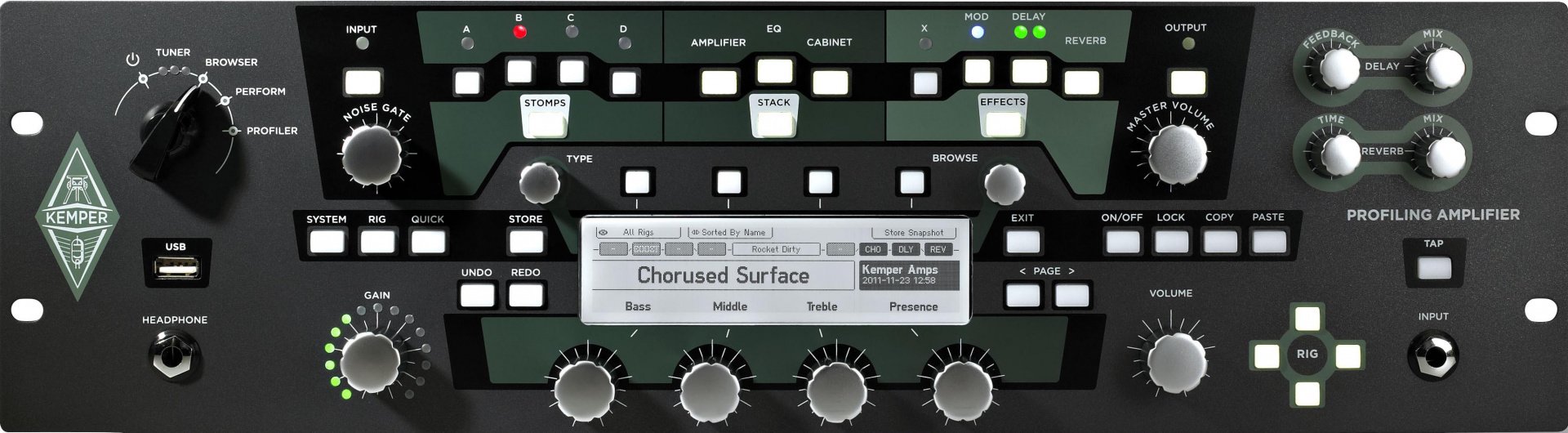
Task: Toggle the DELAY effect button
Action: [1029, 72]
